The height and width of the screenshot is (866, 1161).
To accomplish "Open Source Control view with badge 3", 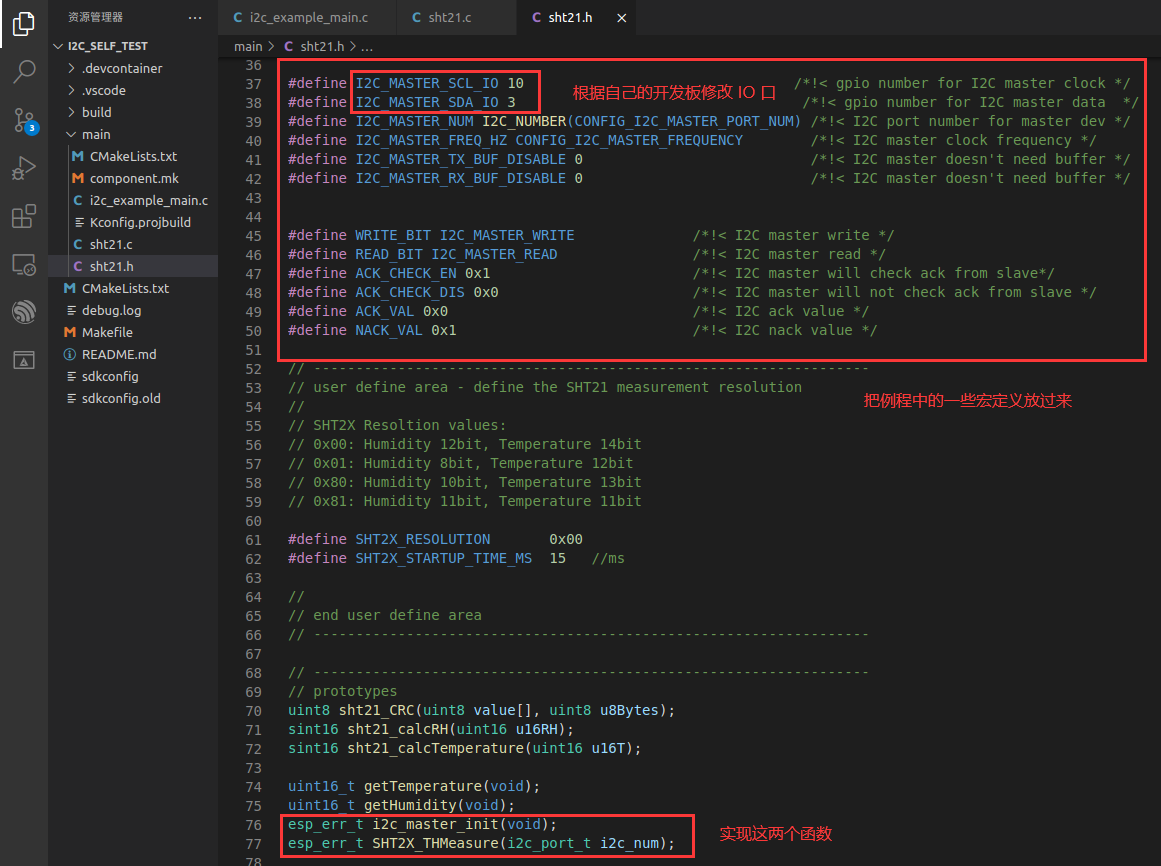I will (x=24, y=120).
